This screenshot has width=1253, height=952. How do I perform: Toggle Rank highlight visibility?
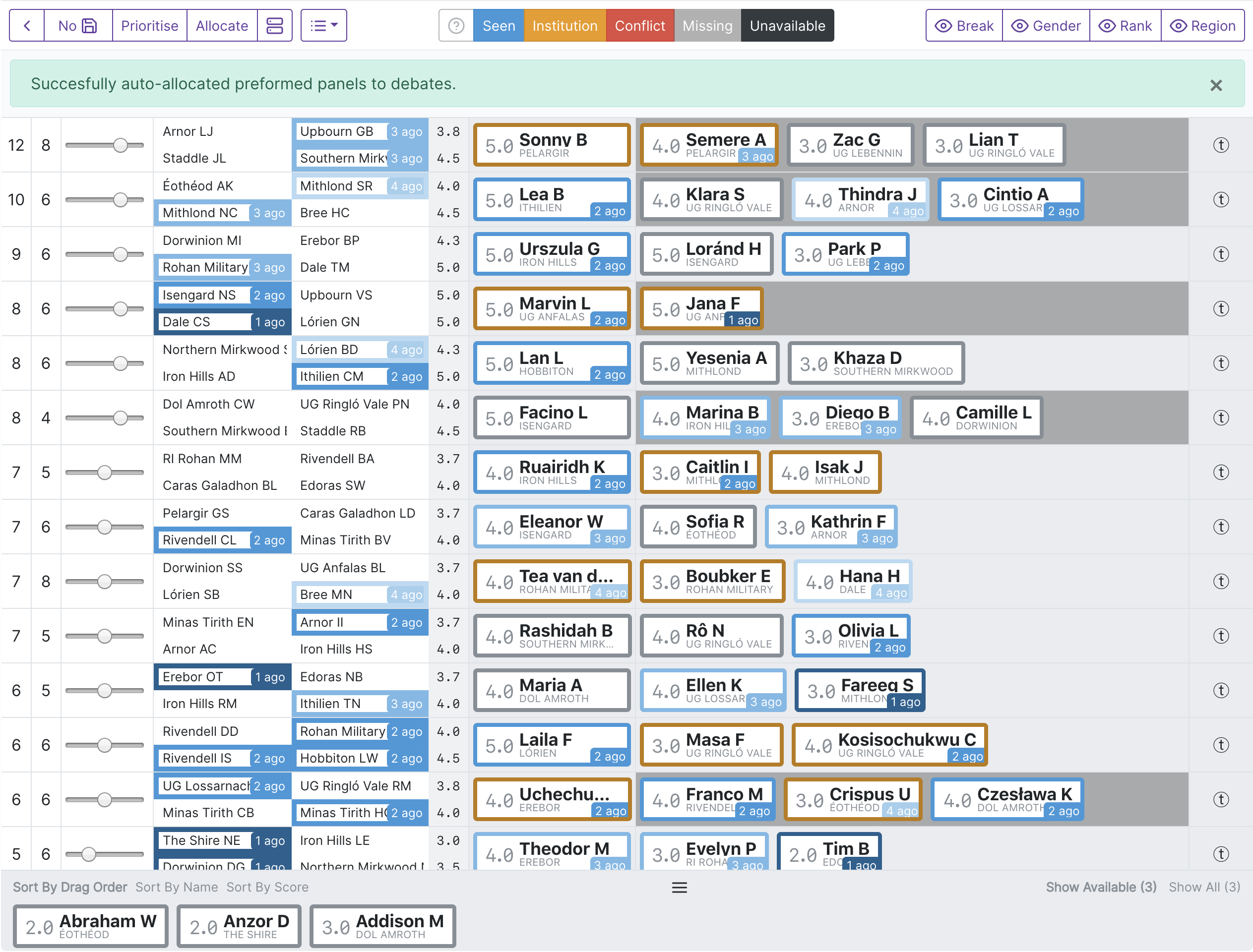tap(1125, 25)
